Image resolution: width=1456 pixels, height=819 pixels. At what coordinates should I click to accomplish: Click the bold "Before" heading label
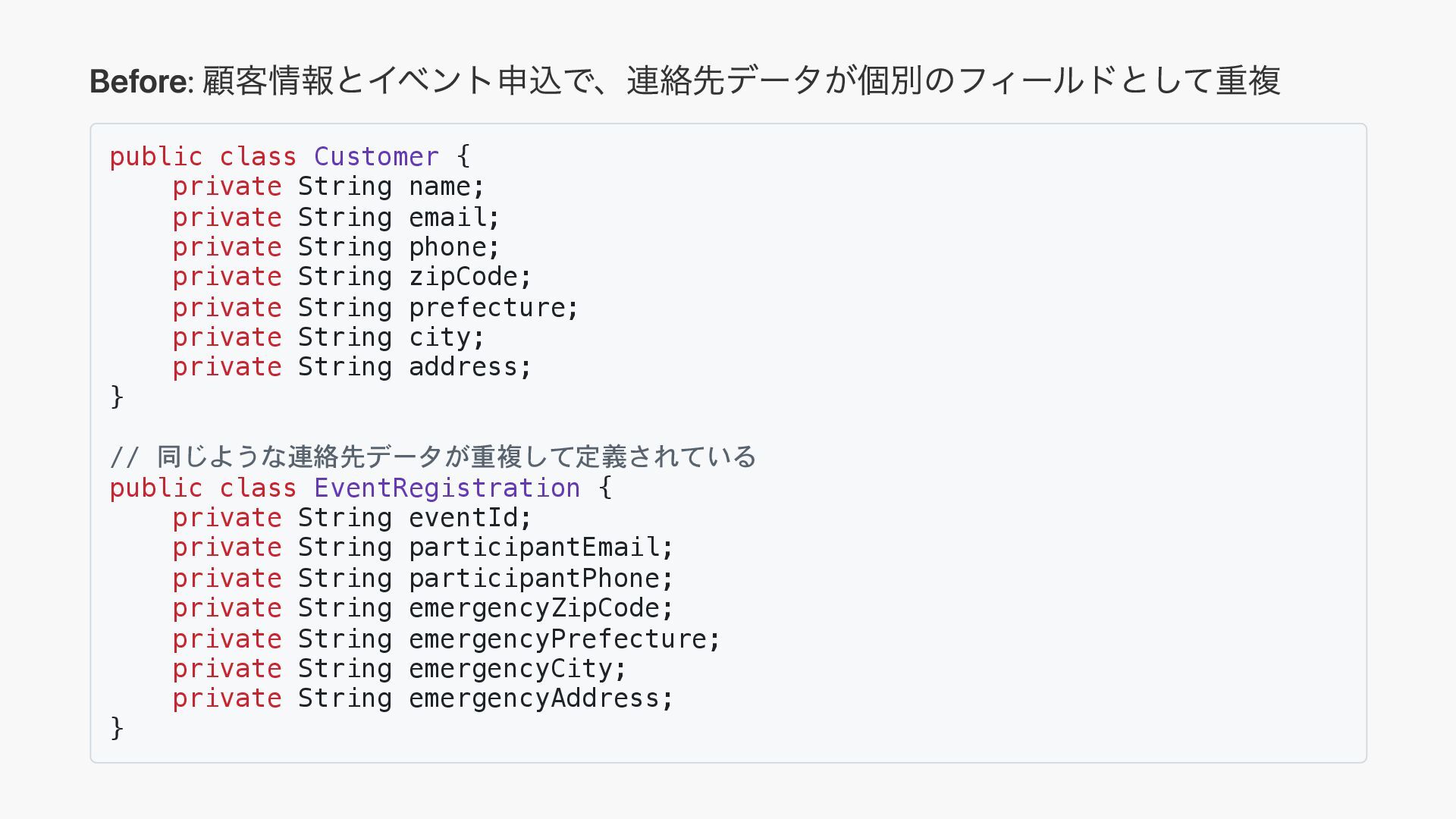pos(139,81)
